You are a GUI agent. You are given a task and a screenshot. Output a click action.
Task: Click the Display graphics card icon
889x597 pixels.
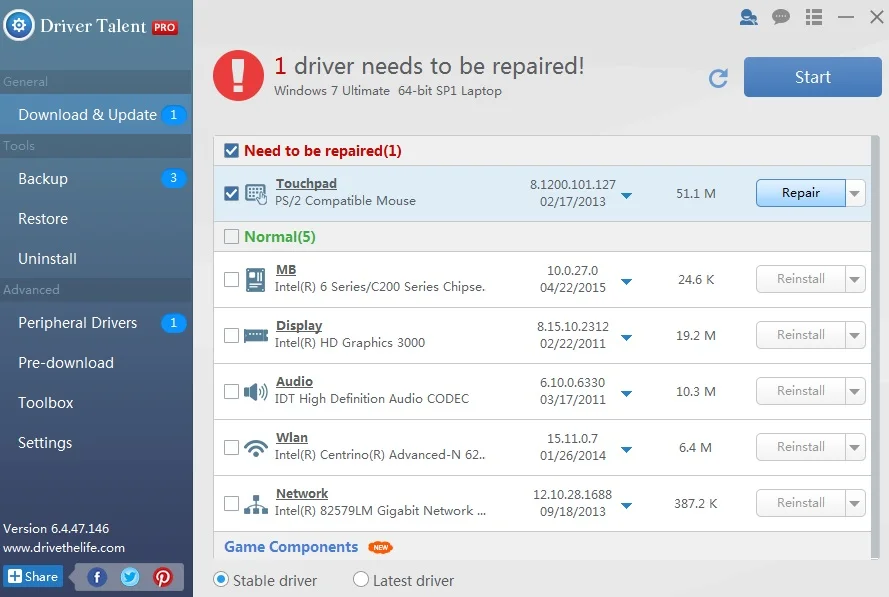[x=256, y=336]
